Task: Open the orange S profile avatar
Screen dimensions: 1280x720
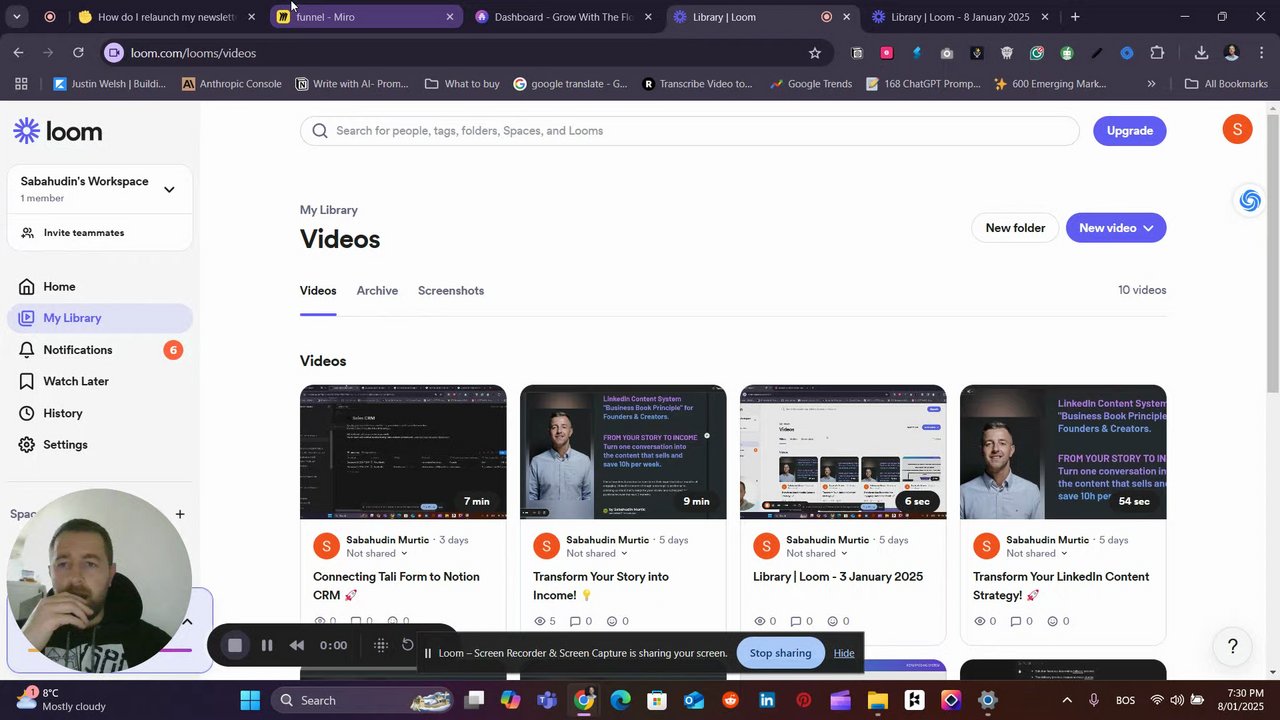Action: coord(1237,129)
